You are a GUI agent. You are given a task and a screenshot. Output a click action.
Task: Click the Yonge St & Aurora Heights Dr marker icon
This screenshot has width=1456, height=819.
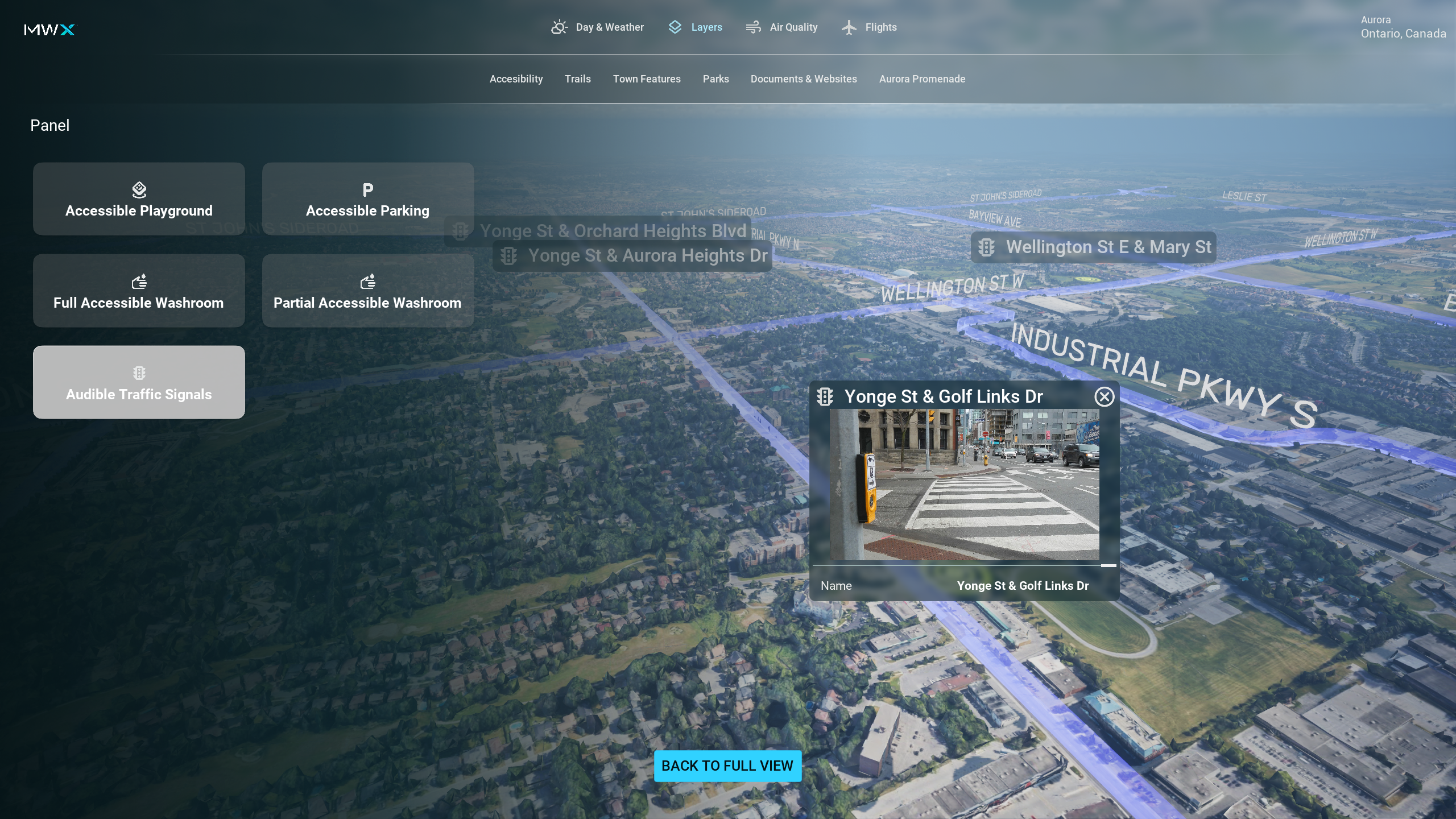508,256
